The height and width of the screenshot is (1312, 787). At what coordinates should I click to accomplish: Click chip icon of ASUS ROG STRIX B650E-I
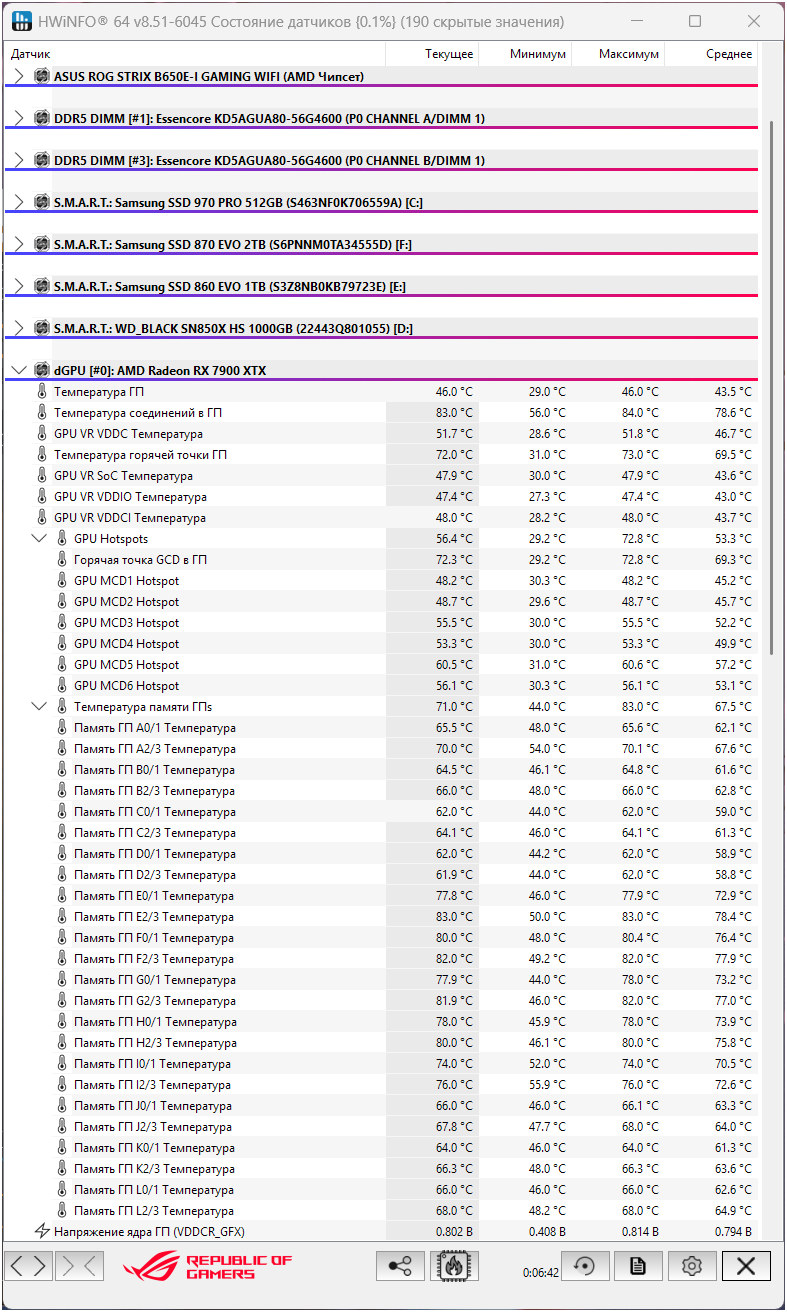42,76
